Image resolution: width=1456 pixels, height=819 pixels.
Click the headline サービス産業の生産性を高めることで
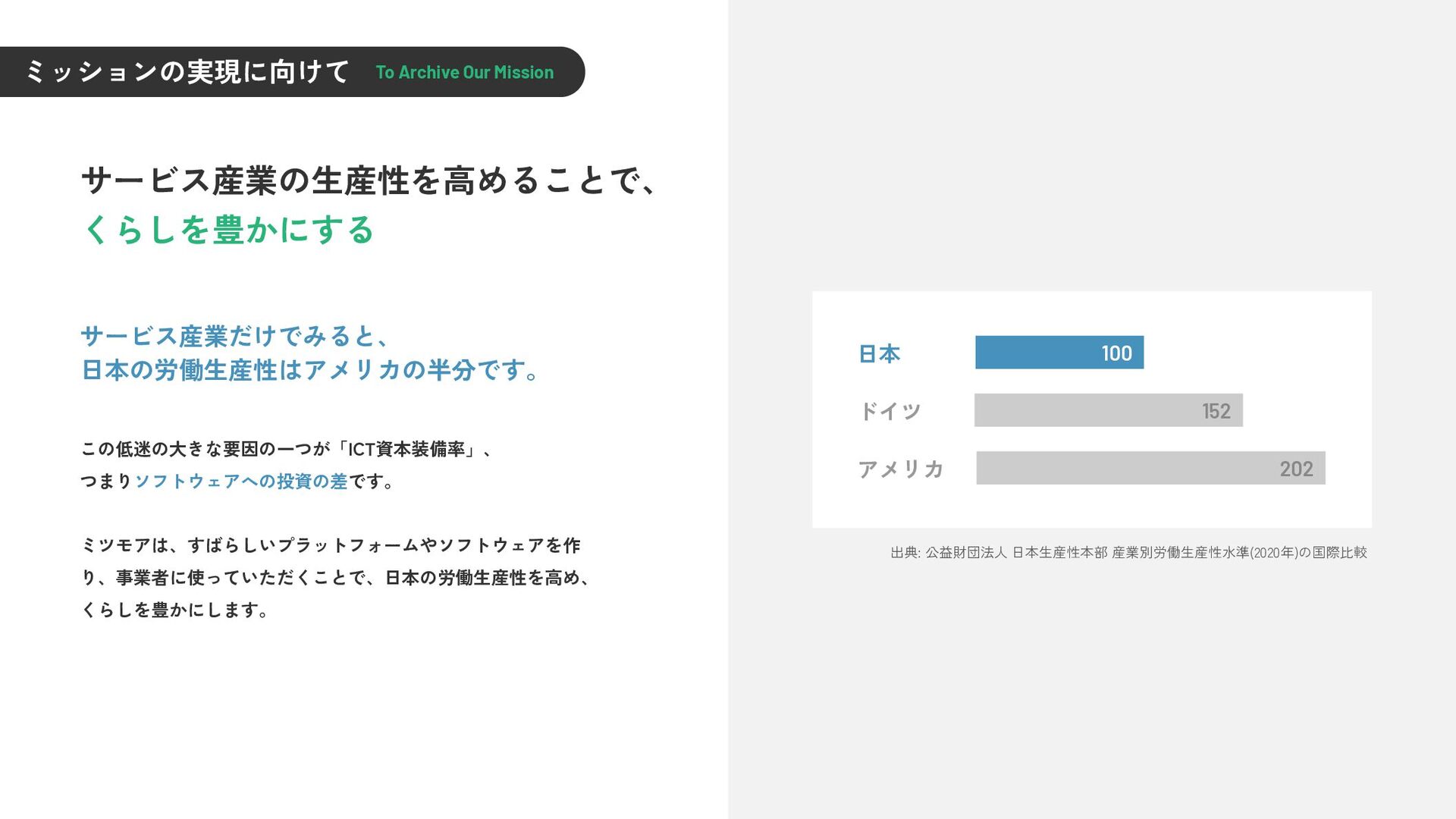(x=369, y=180)
